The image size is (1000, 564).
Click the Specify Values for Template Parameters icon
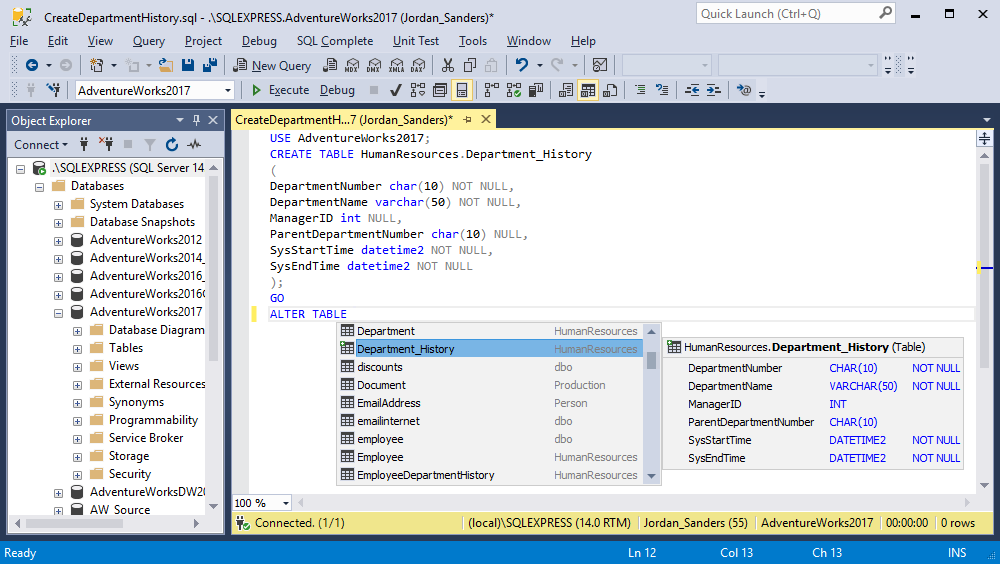point(744,90)
